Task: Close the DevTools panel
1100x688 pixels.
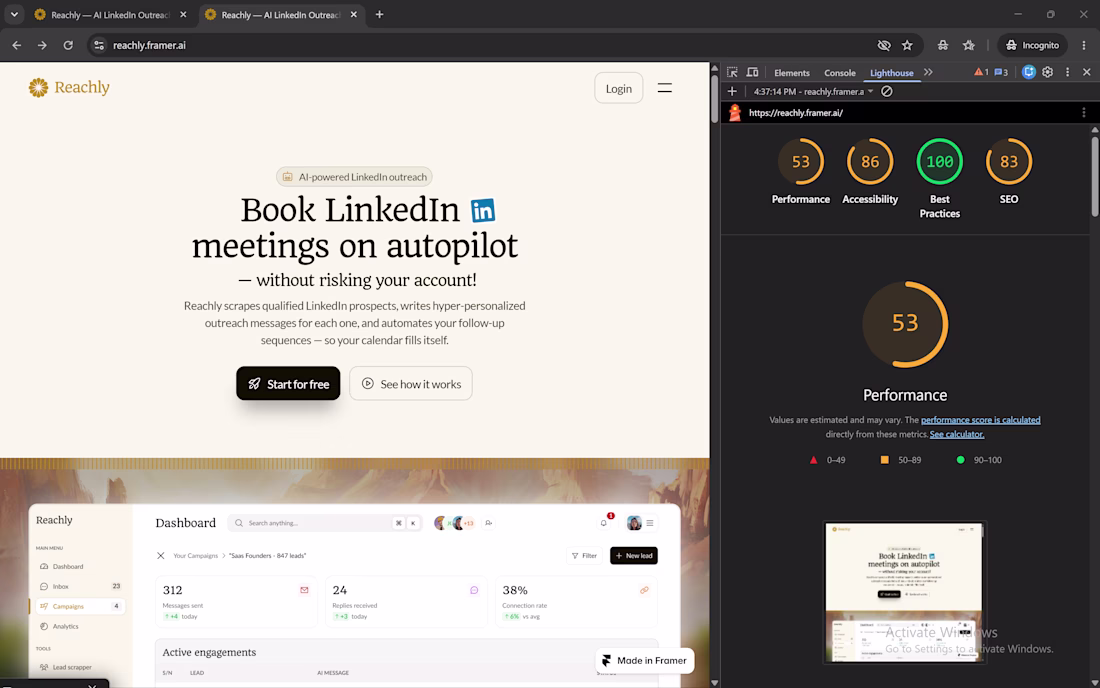Action: click(1087, 72)
